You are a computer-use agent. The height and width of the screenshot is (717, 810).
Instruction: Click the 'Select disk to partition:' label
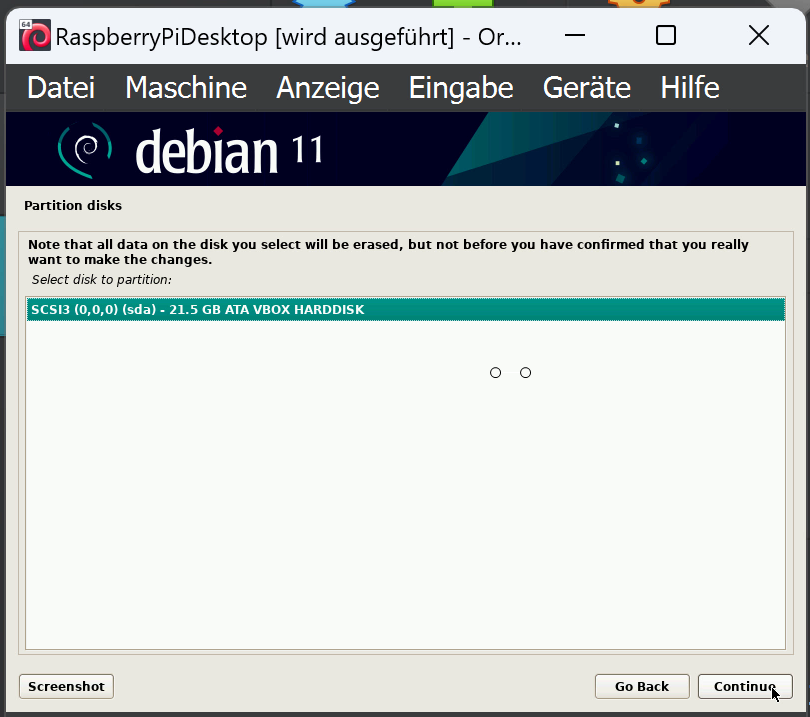tap(101, 279)
